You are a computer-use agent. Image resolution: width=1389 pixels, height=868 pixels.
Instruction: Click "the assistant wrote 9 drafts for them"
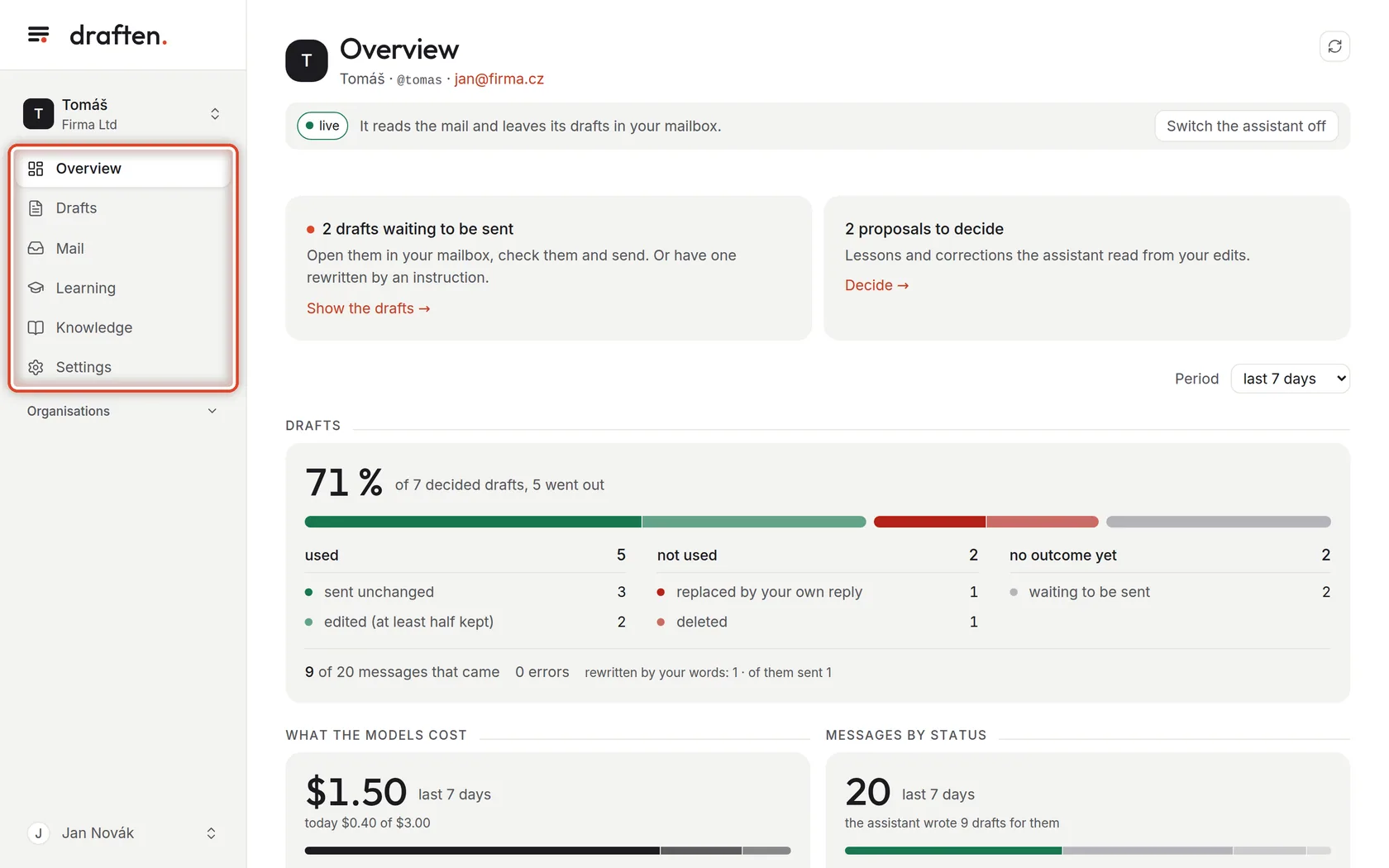click(952, 823)
